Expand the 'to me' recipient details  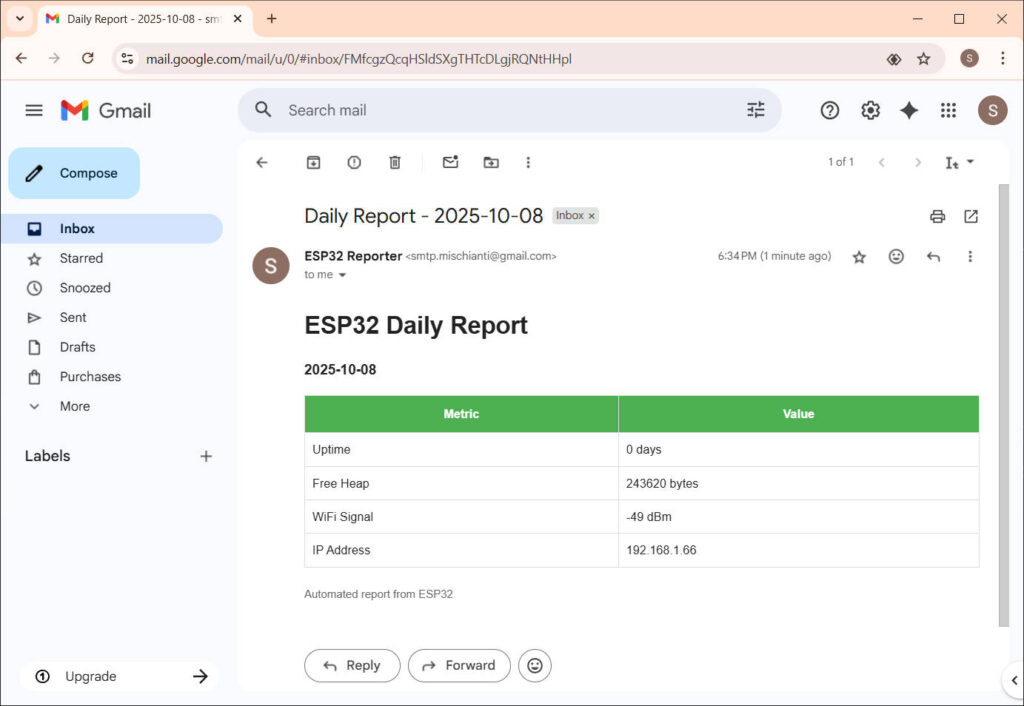click(325, 275)
